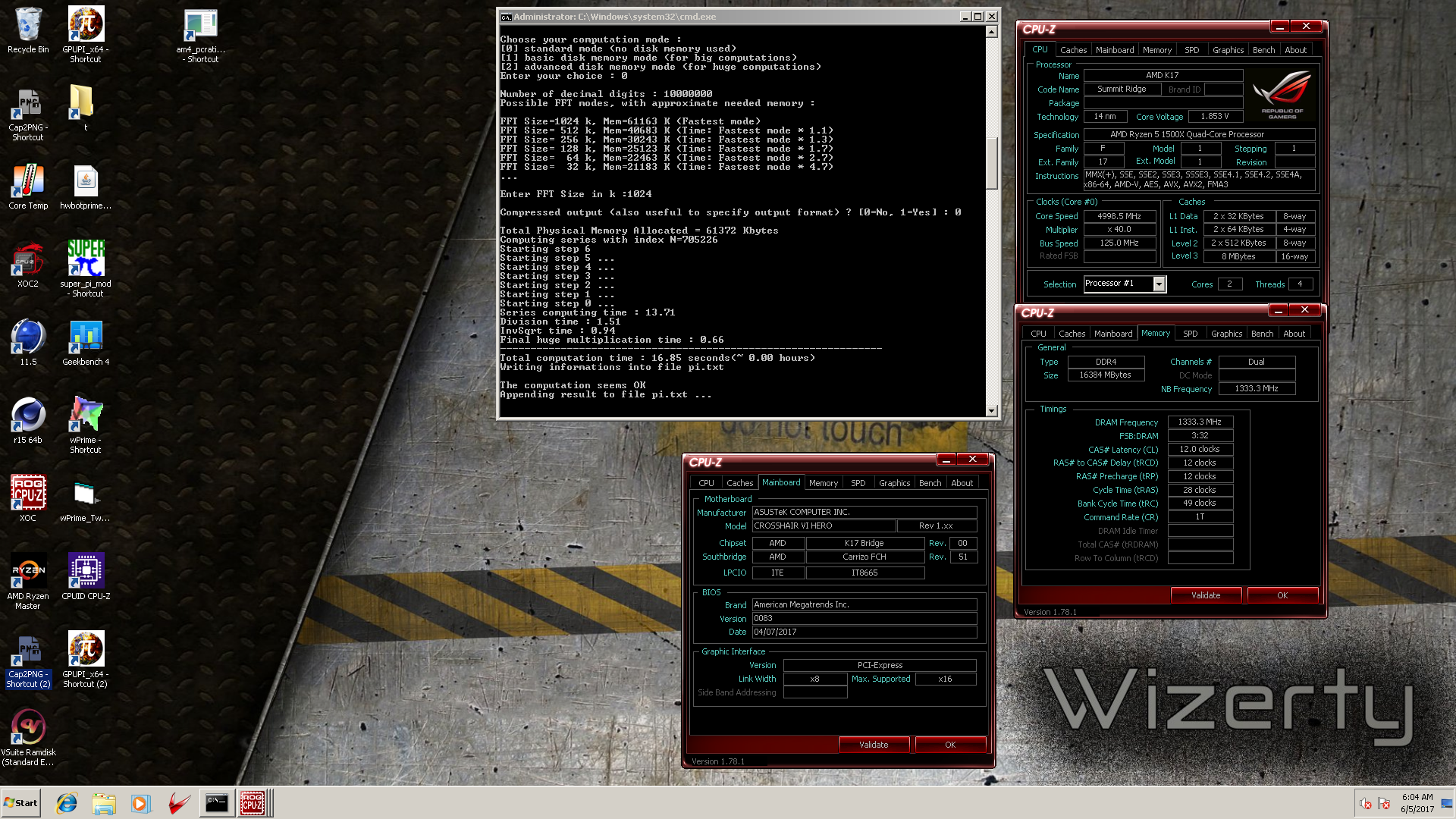Viewport: 1456px width, 819px height.
Task: Open GPUPI_x64 Shortcut (2) icon
Action: coord(86,660)
